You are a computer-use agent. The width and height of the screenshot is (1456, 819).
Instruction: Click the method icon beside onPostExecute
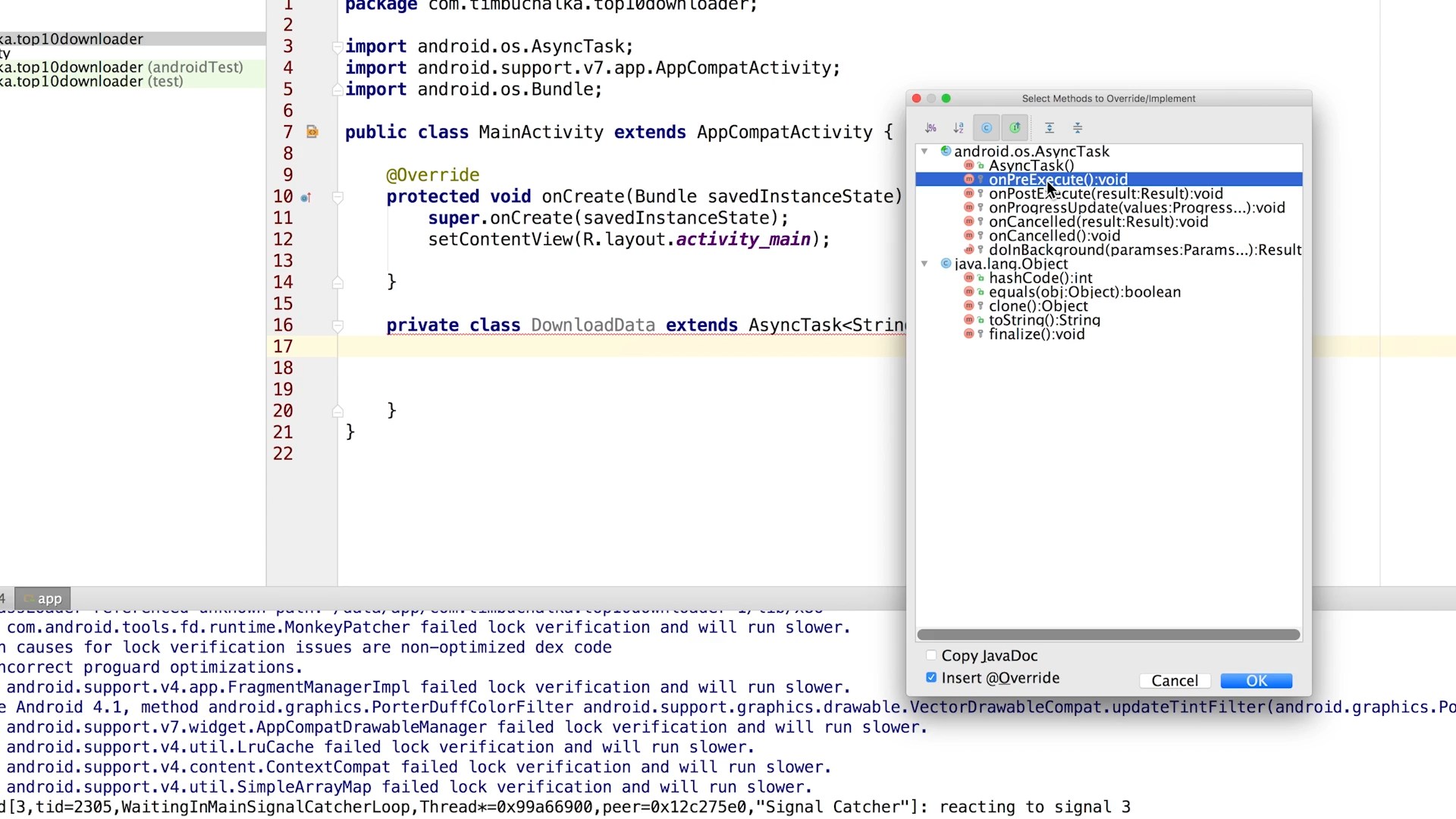[969, 194]
